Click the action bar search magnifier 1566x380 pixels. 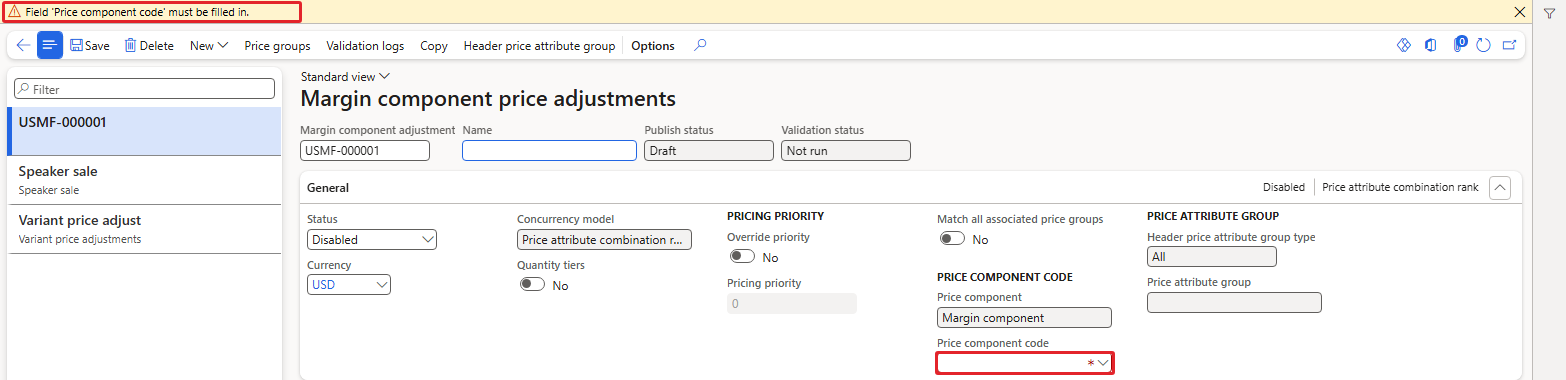700,45
